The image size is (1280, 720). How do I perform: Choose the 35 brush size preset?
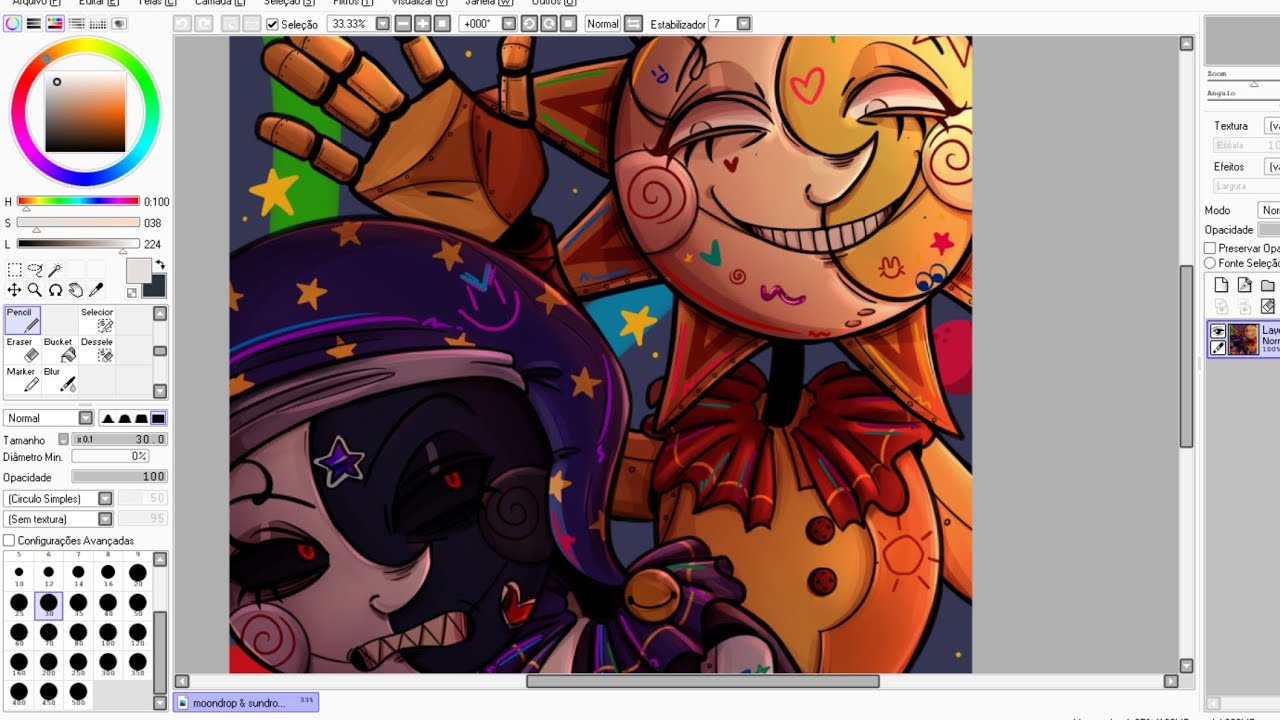[x=78, y=605]
